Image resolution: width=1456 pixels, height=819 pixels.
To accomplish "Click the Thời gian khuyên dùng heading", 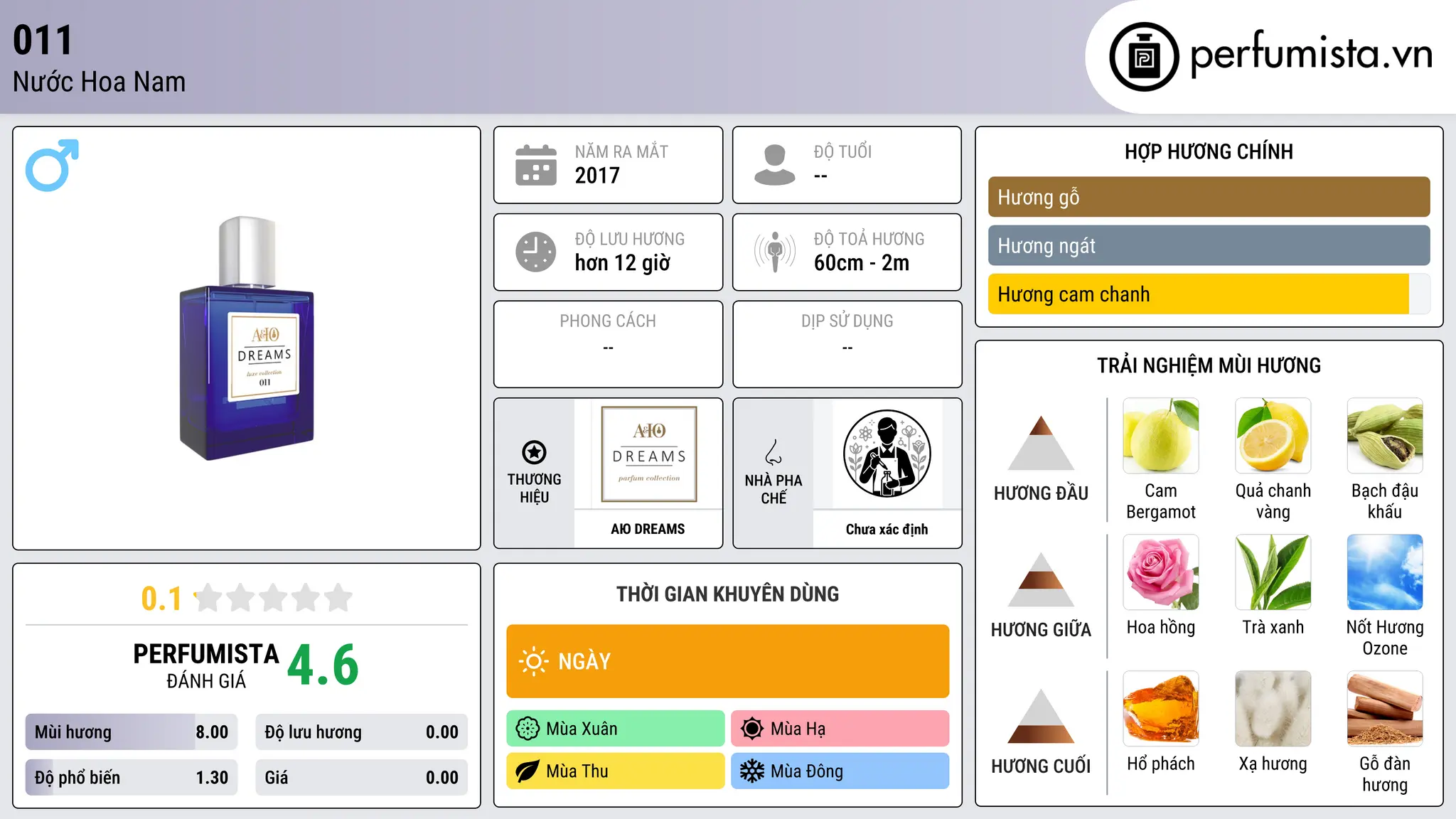I will point(727,594).
